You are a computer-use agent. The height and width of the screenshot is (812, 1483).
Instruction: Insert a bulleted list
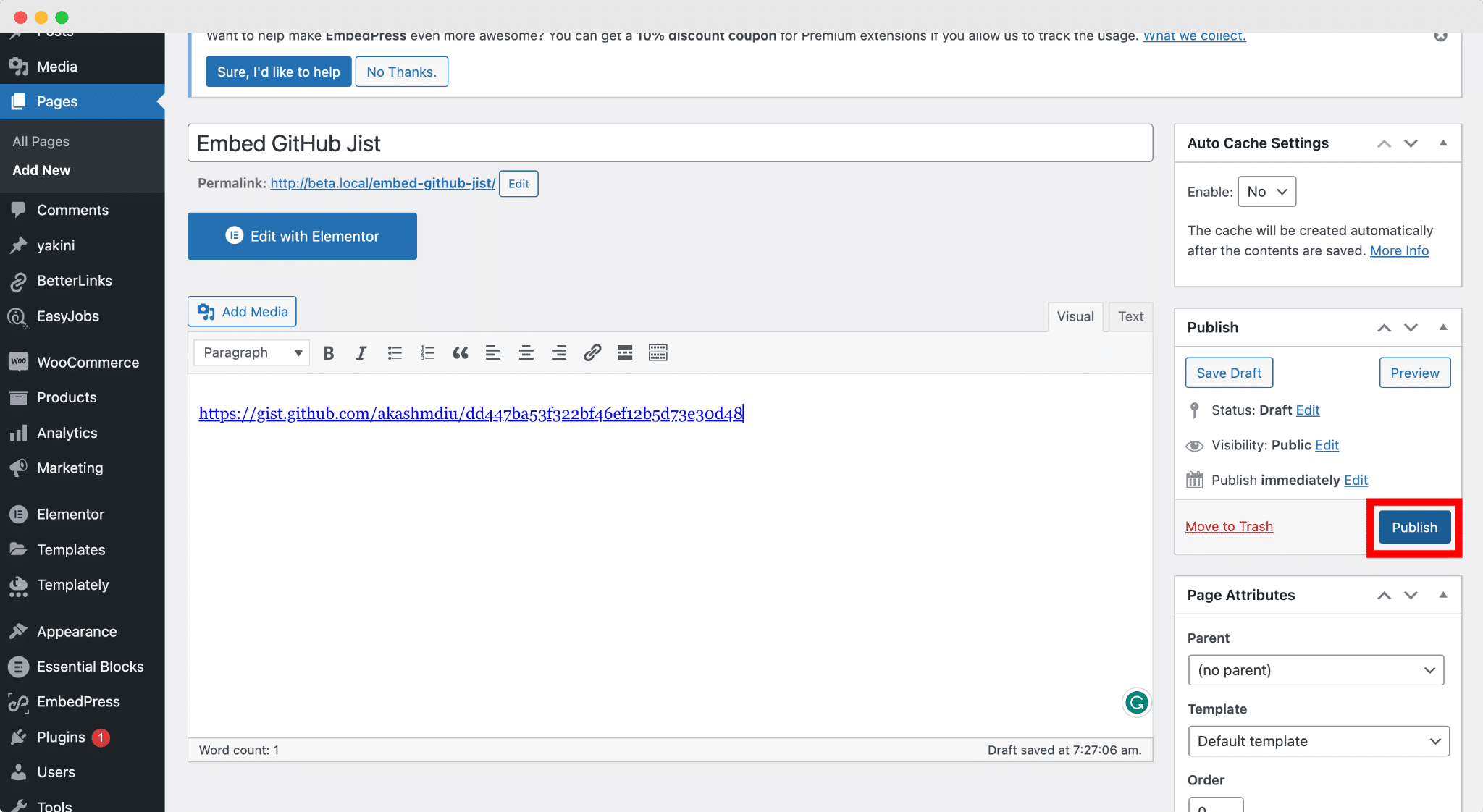point(395,353)
